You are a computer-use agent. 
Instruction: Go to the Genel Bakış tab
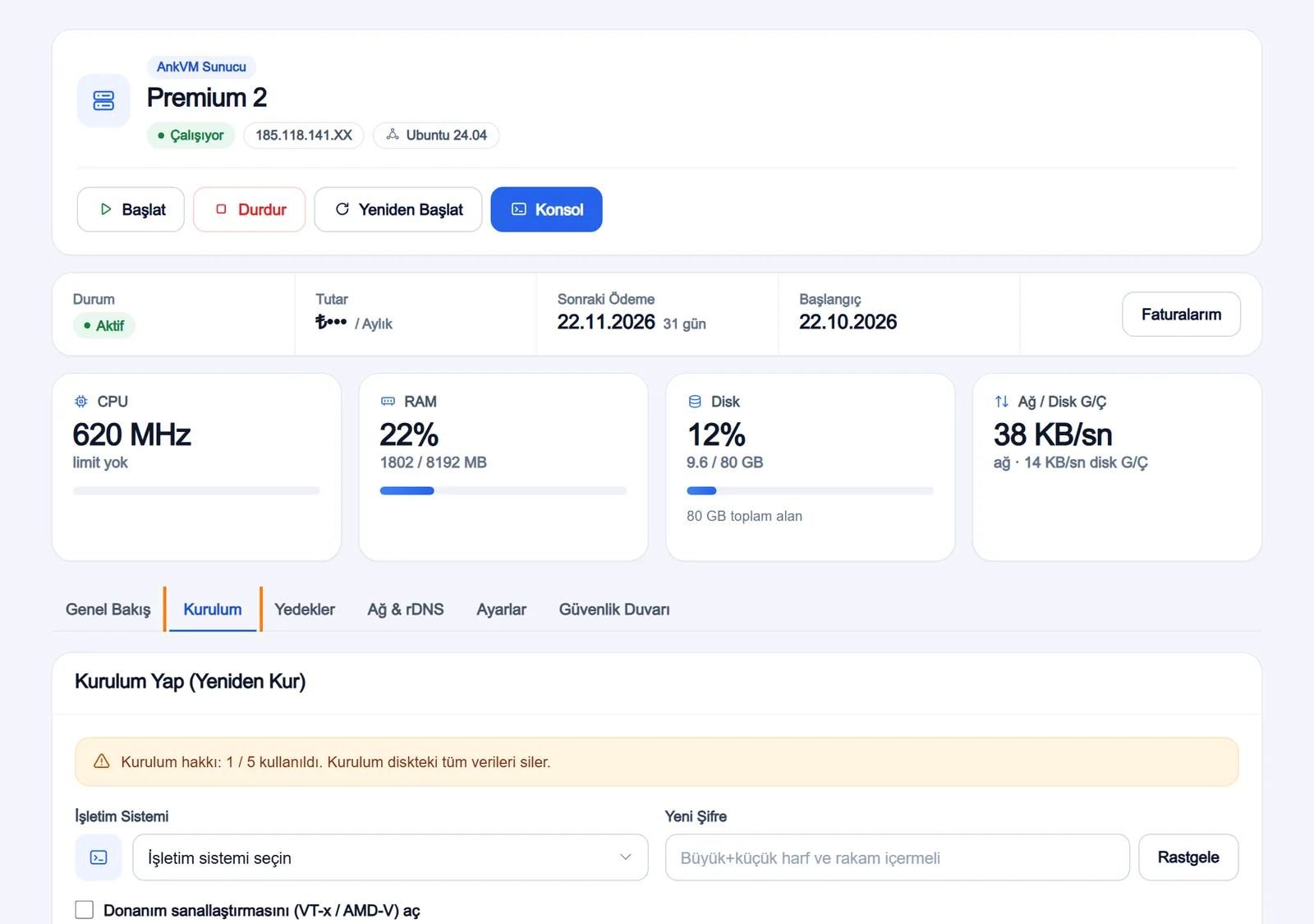point(108,609)
